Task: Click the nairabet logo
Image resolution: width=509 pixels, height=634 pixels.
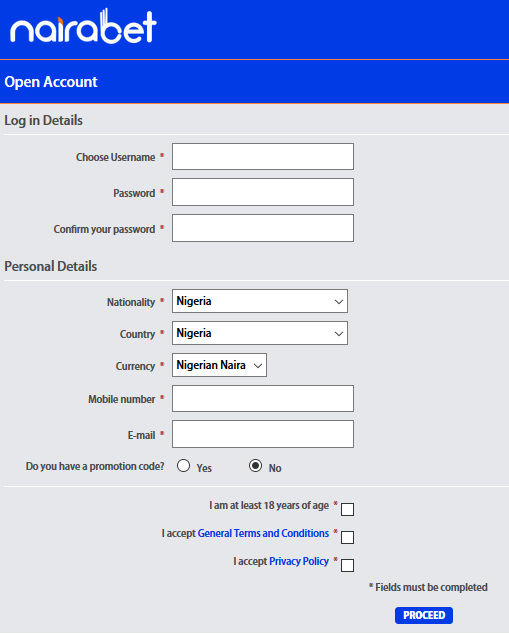Action: [x=83, y=26]
